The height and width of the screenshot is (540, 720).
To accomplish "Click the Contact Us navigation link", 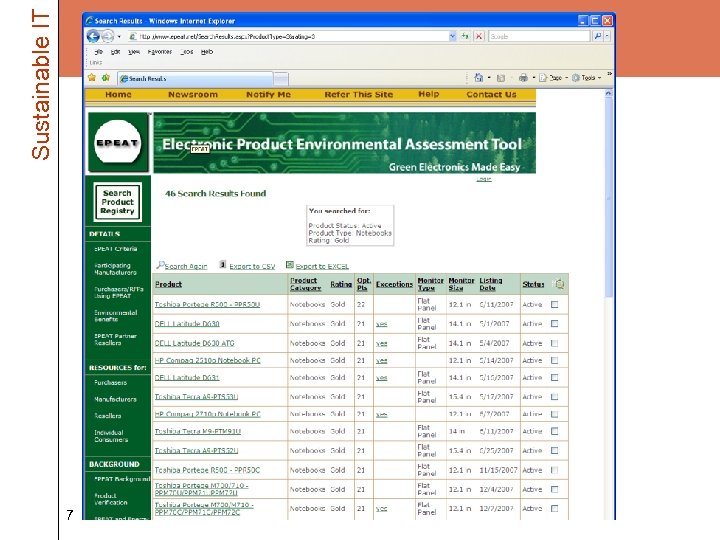I will (491, 94).
